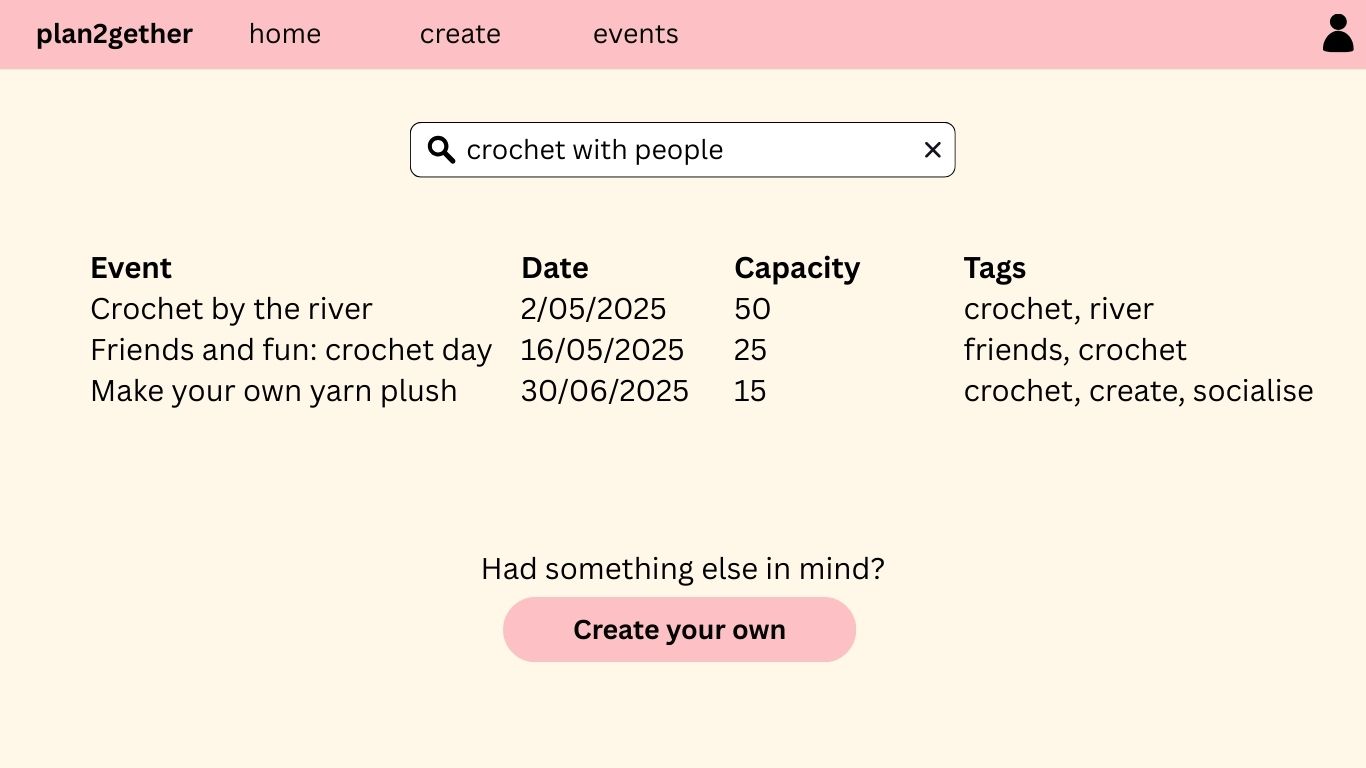Select the 30/06/2025 date entry
The width and height of the screenshot is (1366, 768).
point(605,391)
